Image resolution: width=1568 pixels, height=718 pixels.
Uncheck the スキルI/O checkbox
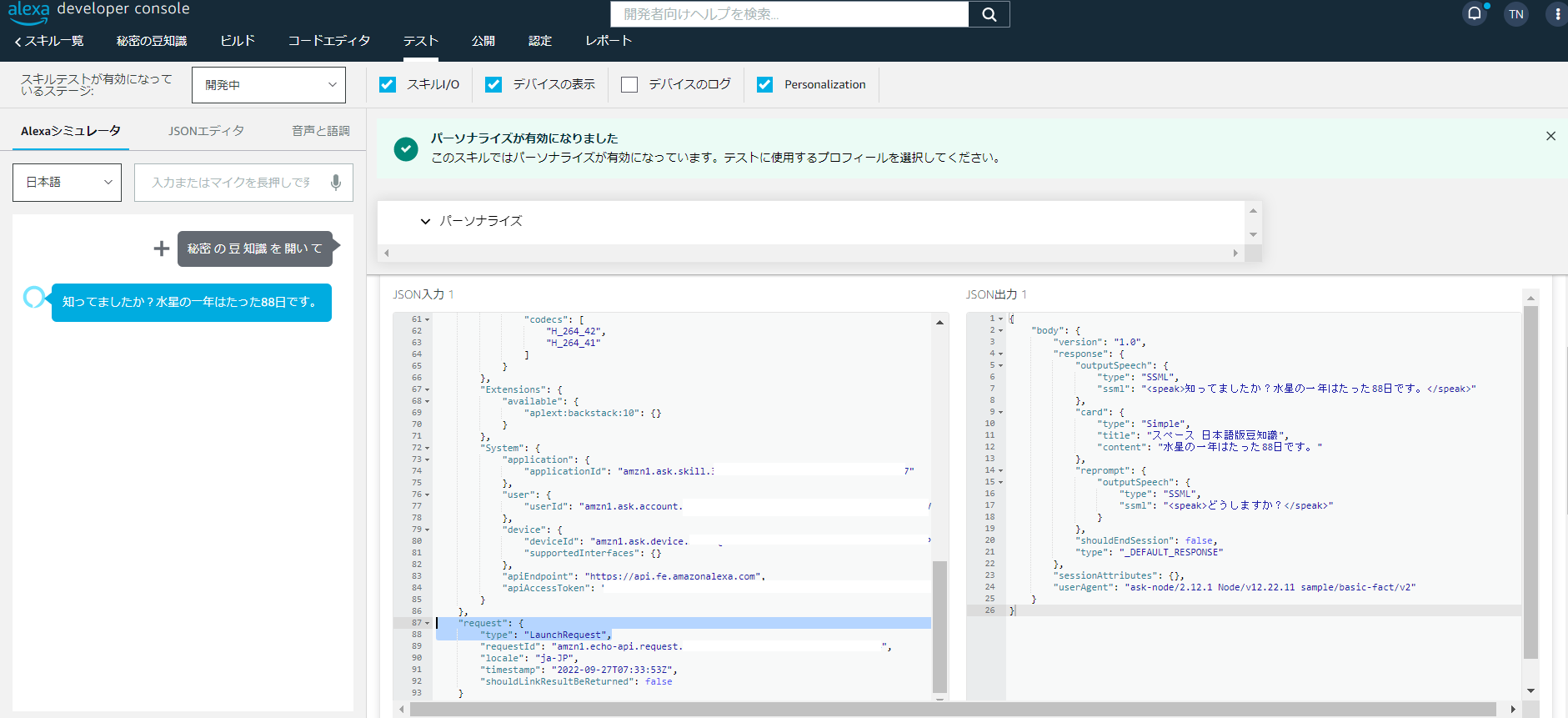388,84
